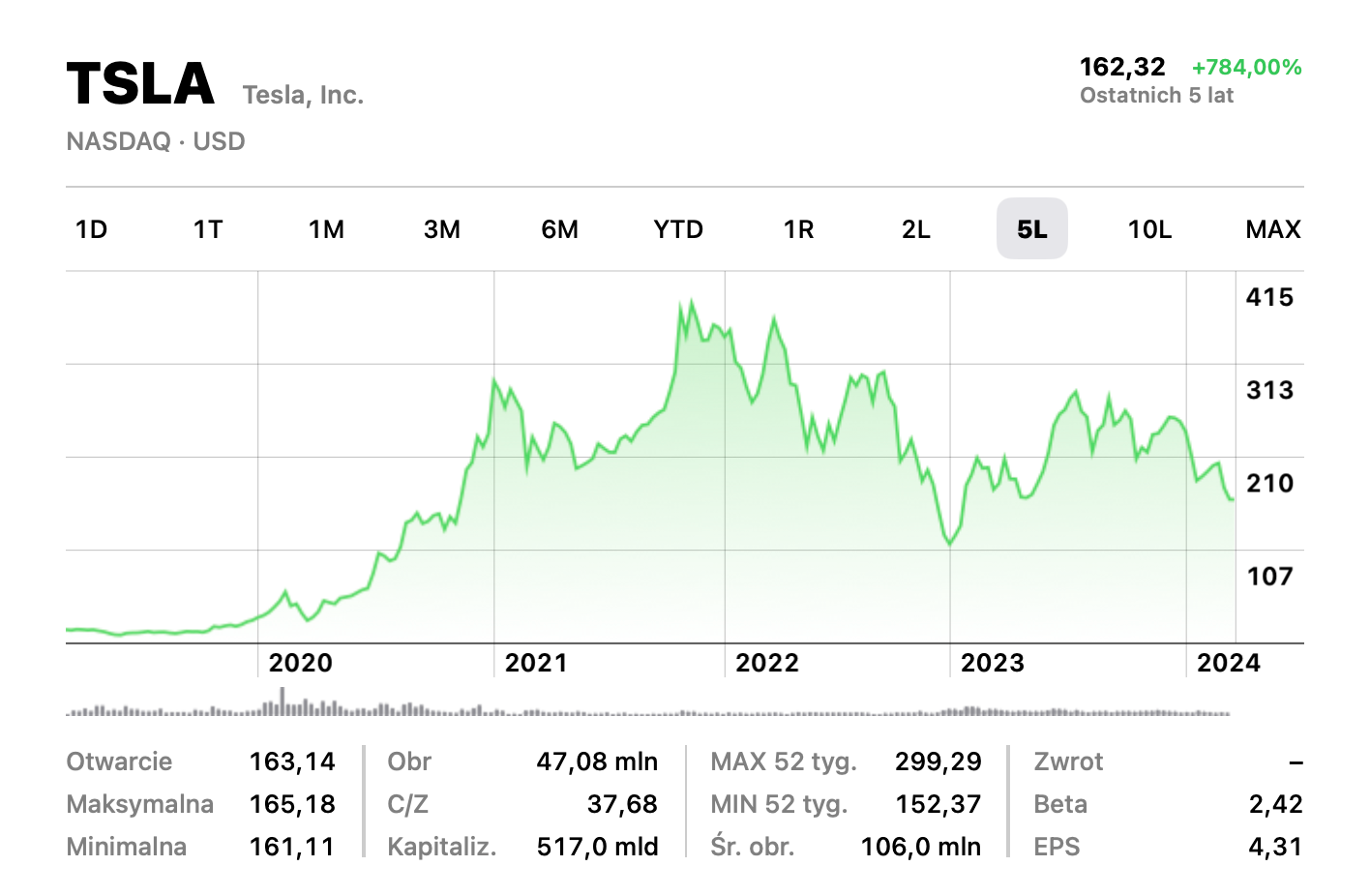Click the Obr value 47,08 mln
This screenshot has width=1370, height=896.
tap(597, 762)
